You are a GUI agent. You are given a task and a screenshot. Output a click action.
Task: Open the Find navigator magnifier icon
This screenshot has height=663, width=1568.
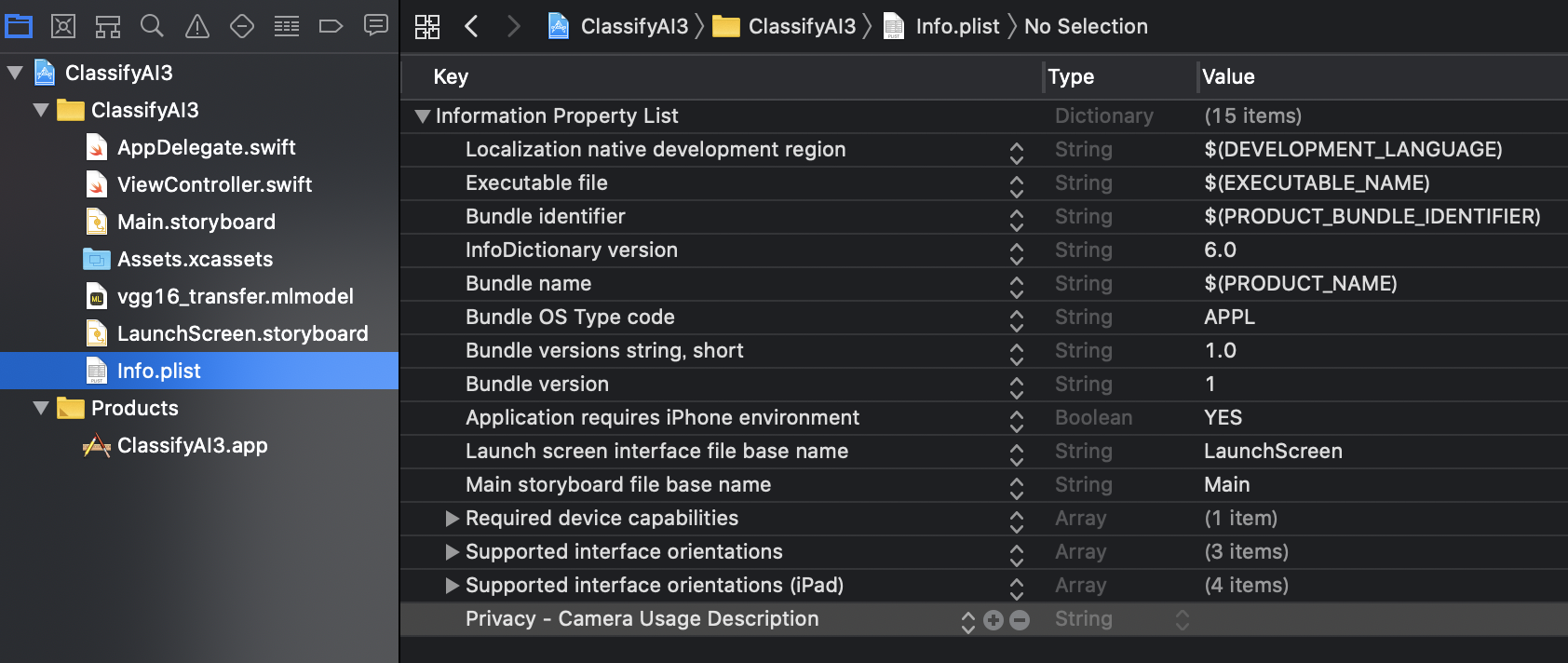[x=152, y=26]
